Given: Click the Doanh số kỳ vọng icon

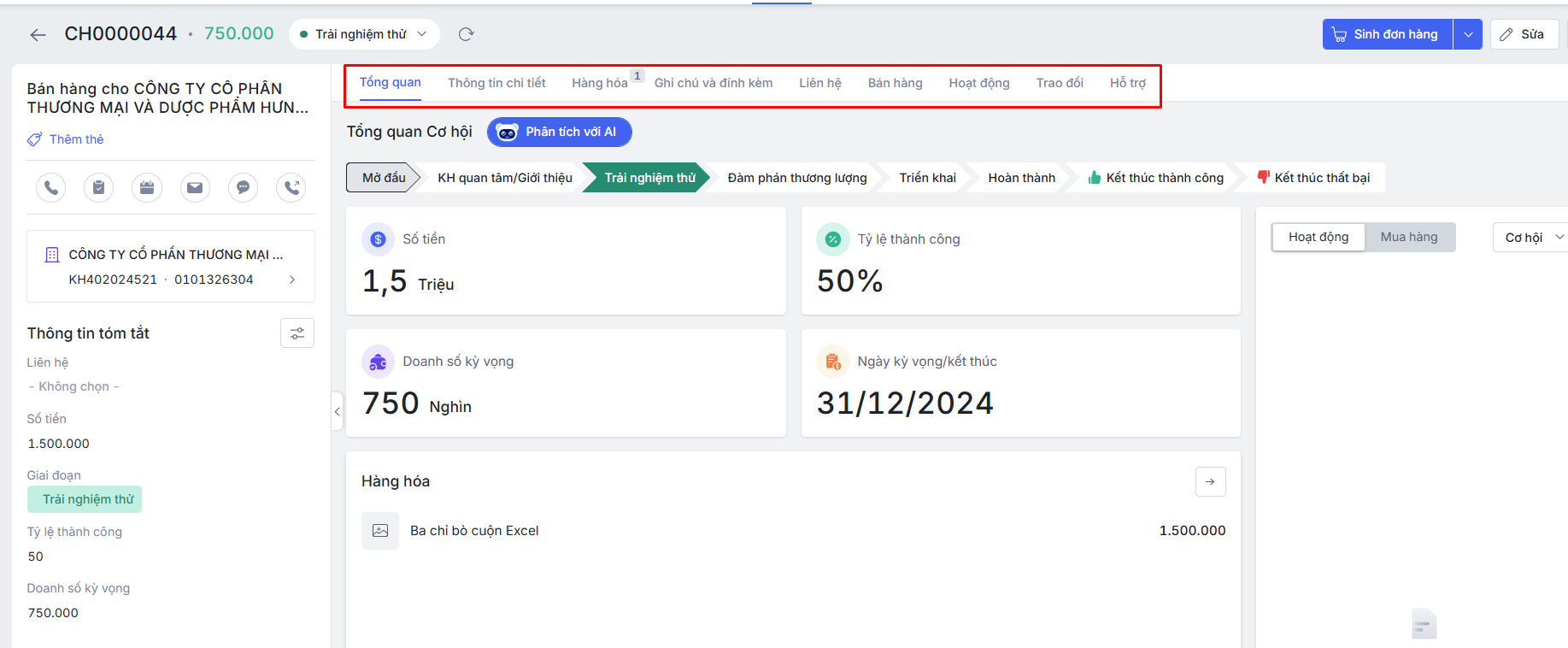Looking at the screenshot, I should click(x=379, y=362).
